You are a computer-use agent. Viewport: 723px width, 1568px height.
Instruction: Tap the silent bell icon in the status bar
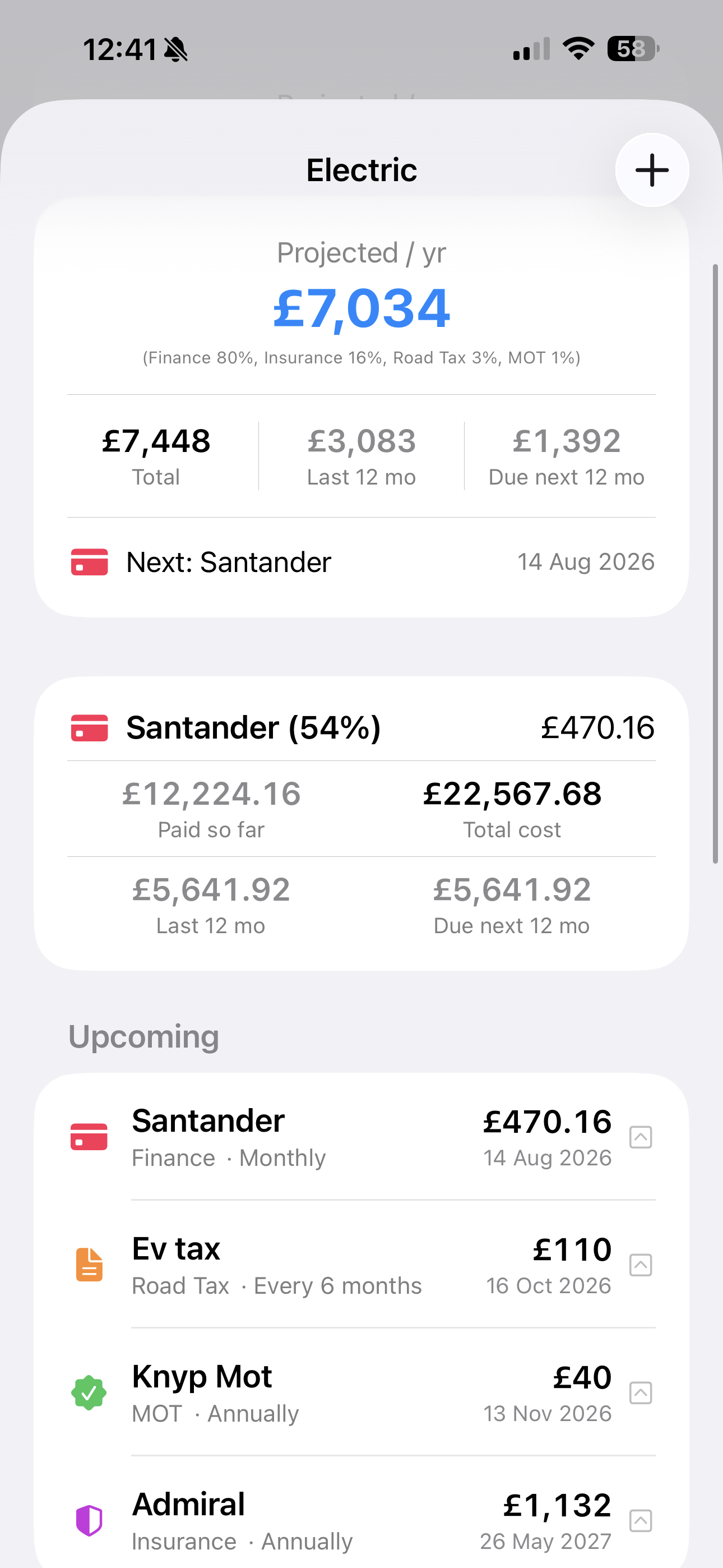(176, 49)
